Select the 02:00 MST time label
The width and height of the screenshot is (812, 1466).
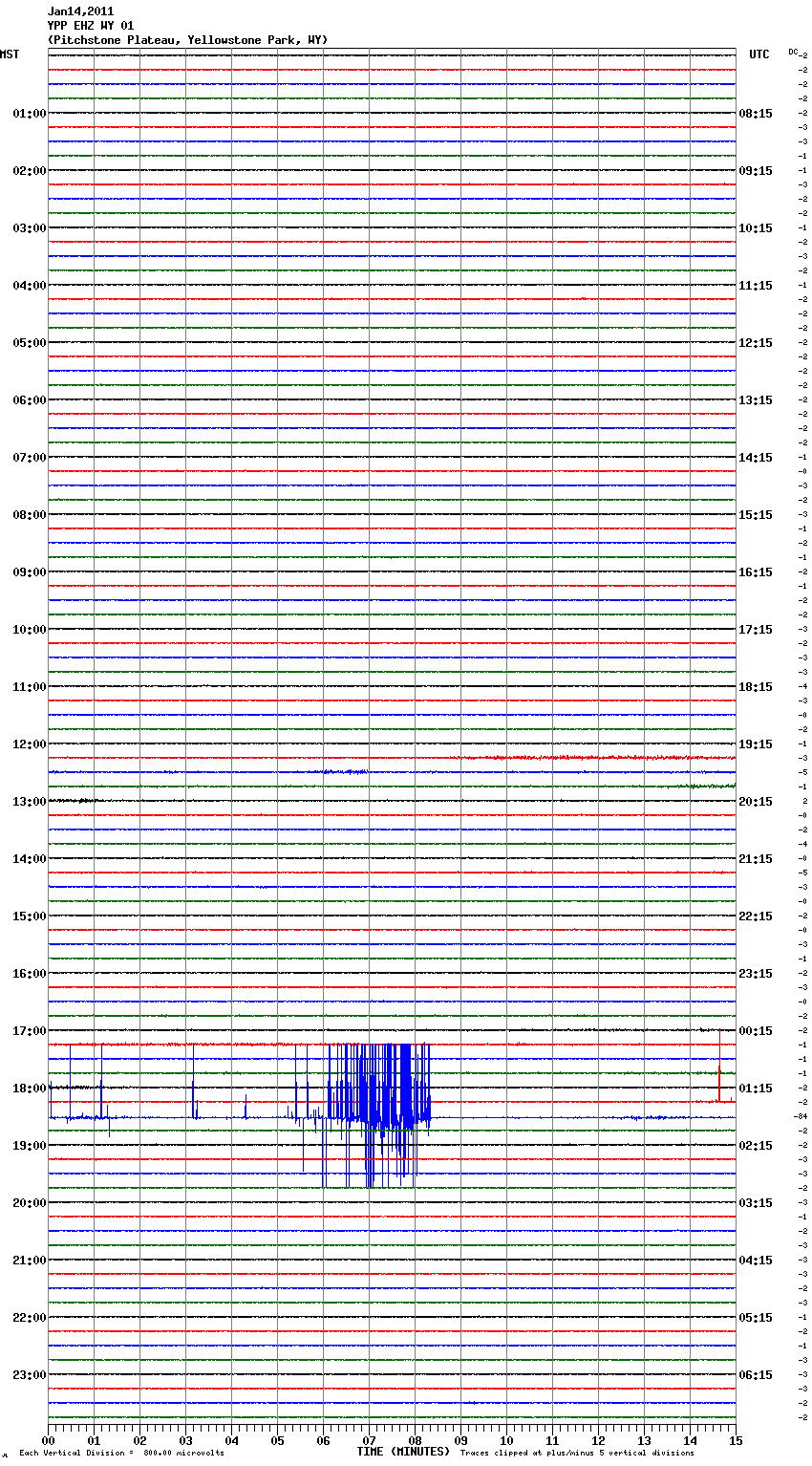[x=29, y=171]
